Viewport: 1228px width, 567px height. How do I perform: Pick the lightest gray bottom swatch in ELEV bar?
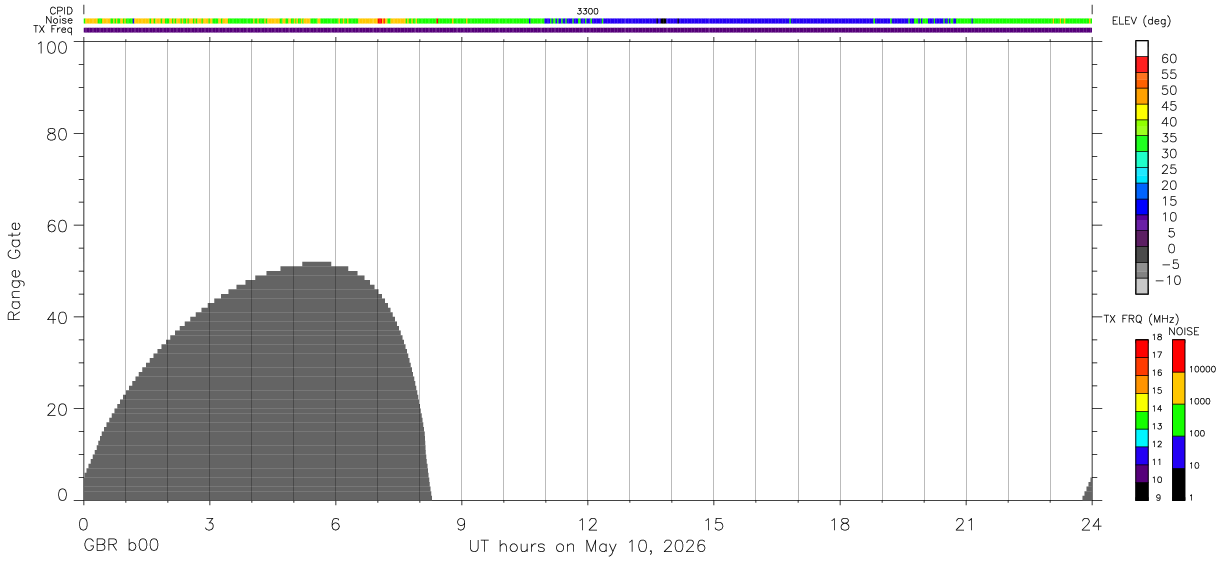pyautogui.click(x=1142, y=286)
